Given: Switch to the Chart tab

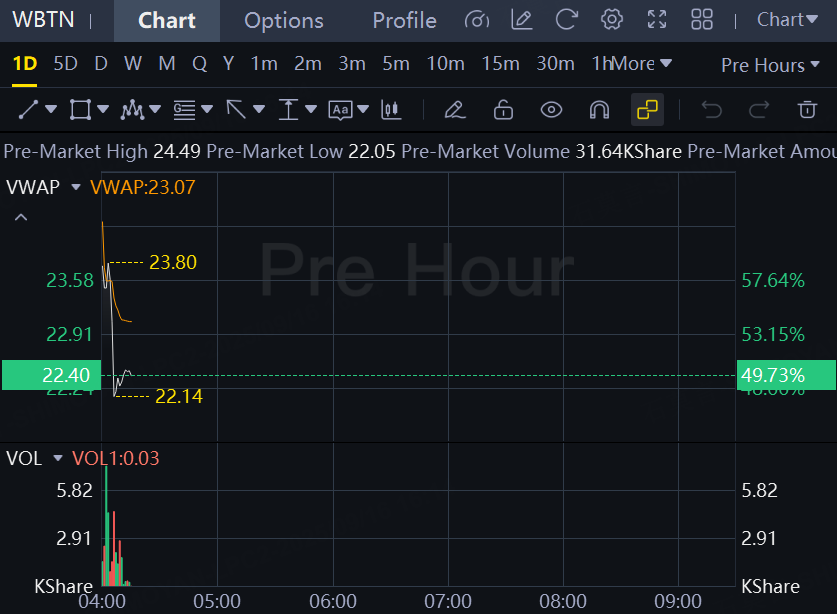Looking at the screenshot, I should tap(167, 20).
